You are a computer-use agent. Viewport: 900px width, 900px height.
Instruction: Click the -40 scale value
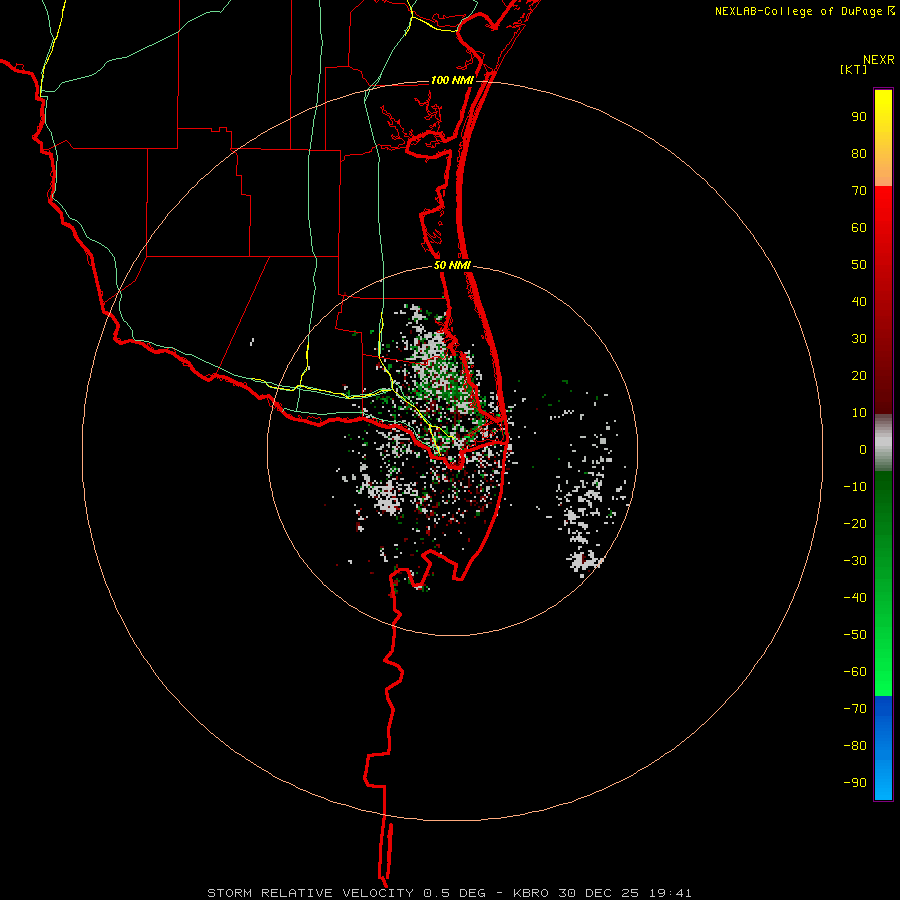tap(855, 598)
